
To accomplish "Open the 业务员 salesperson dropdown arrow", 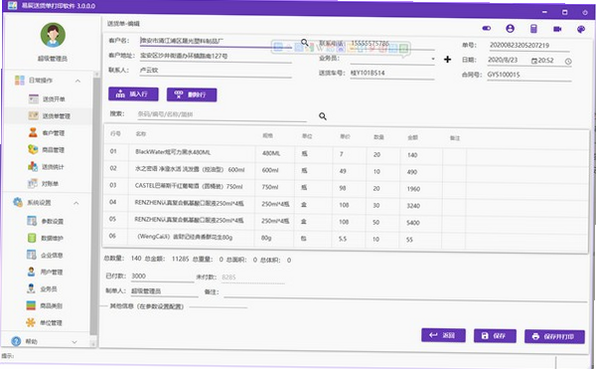I will pyautogui.click(x=433, y=59).
